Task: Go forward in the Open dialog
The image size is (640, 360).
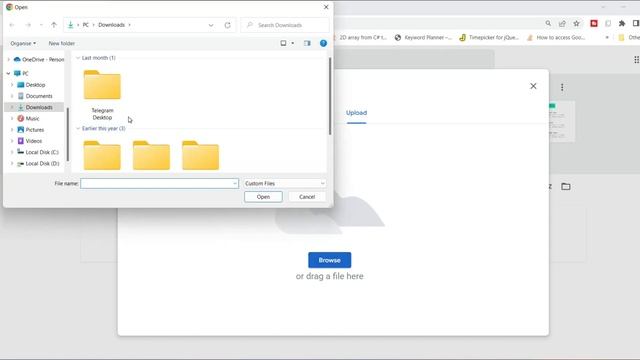Action: (28, 25)
